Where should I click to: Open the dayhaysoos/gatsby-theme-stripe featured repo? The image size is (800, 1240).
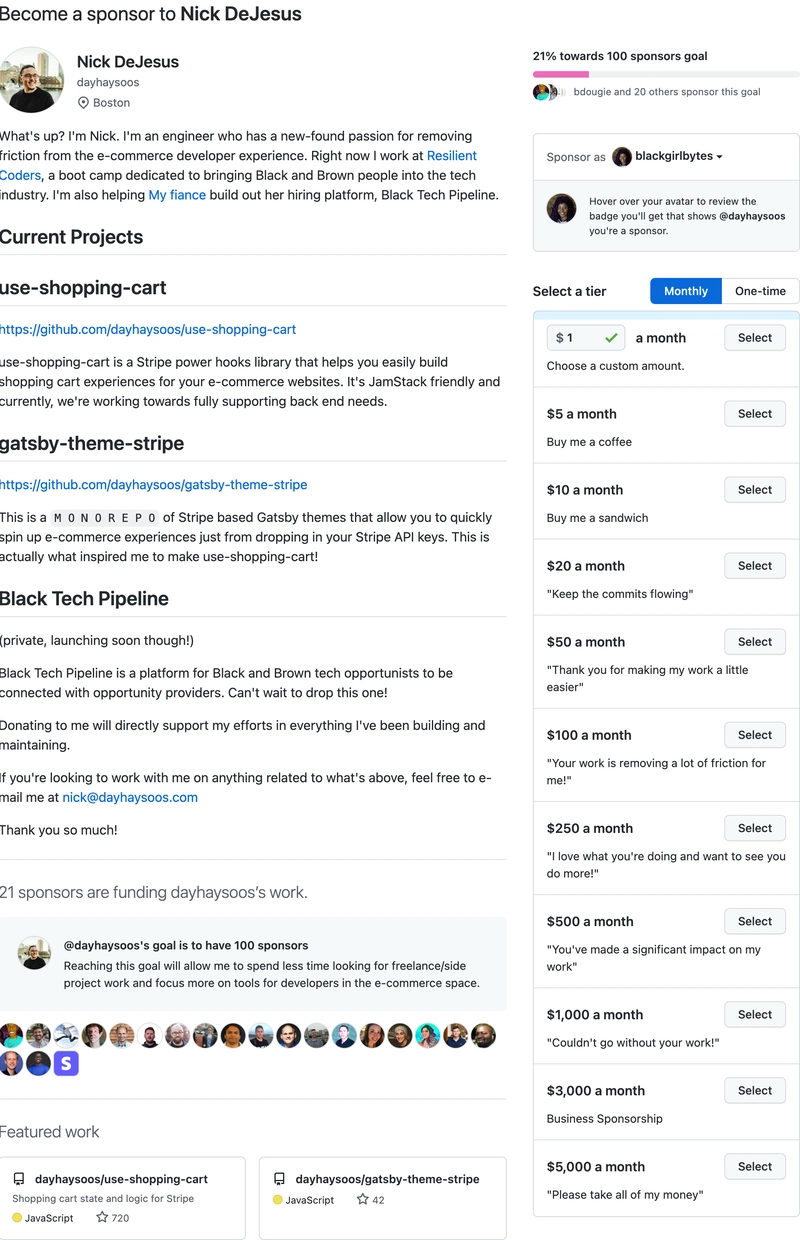387,1179
